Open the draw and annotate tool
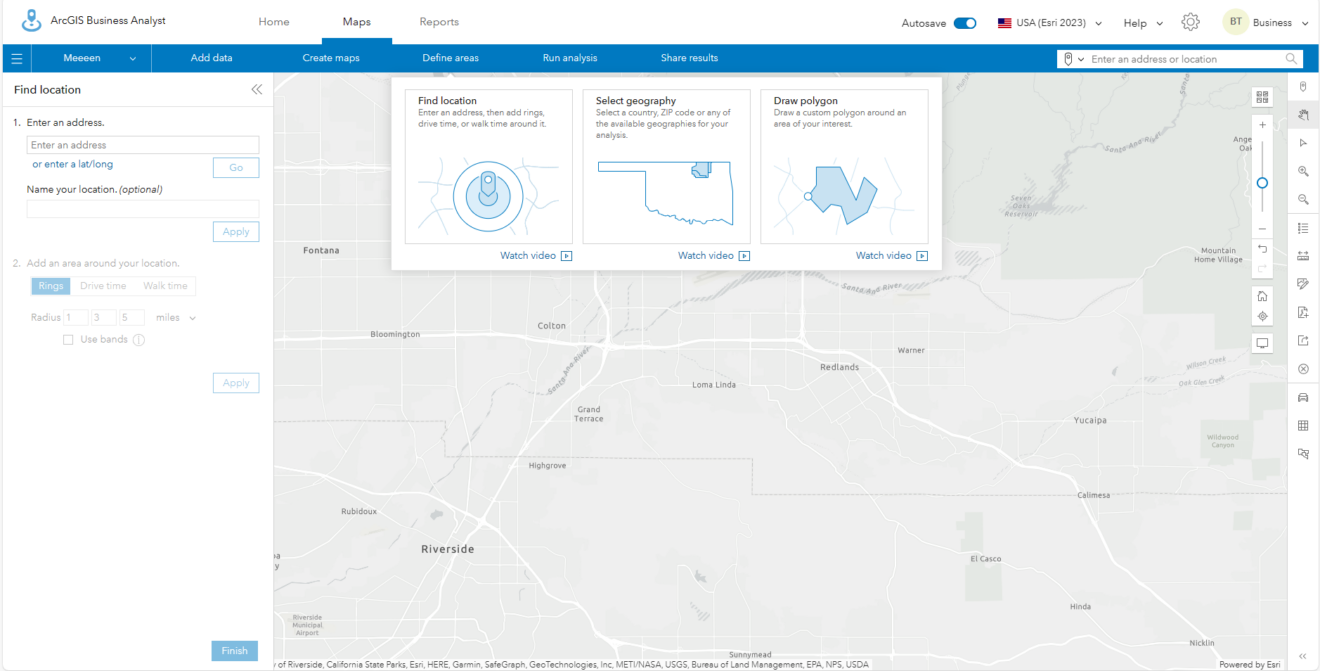This screenshot has width=1320, height=671. pyautogui.click(x=1303, y=284)
